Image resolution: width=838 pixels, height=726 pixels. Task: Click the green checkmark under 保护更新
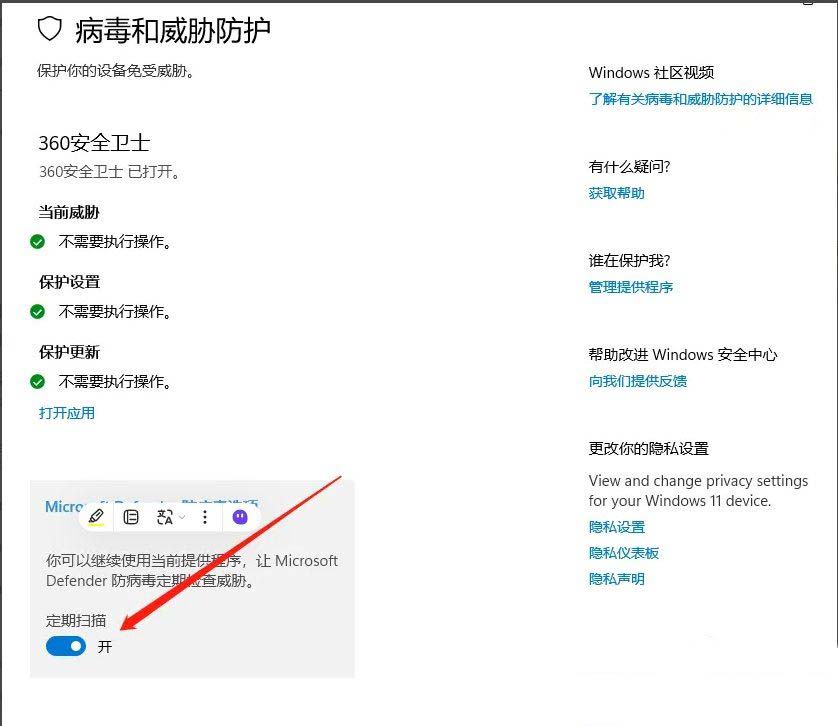(x=37, y=382)
